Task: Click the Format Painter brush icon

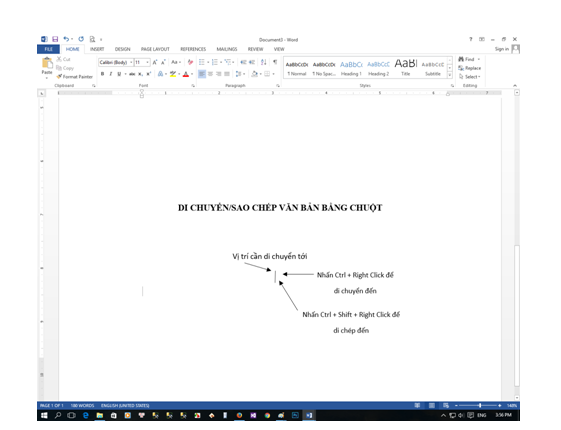Action: pyautogui.click(x=59, y=77)
